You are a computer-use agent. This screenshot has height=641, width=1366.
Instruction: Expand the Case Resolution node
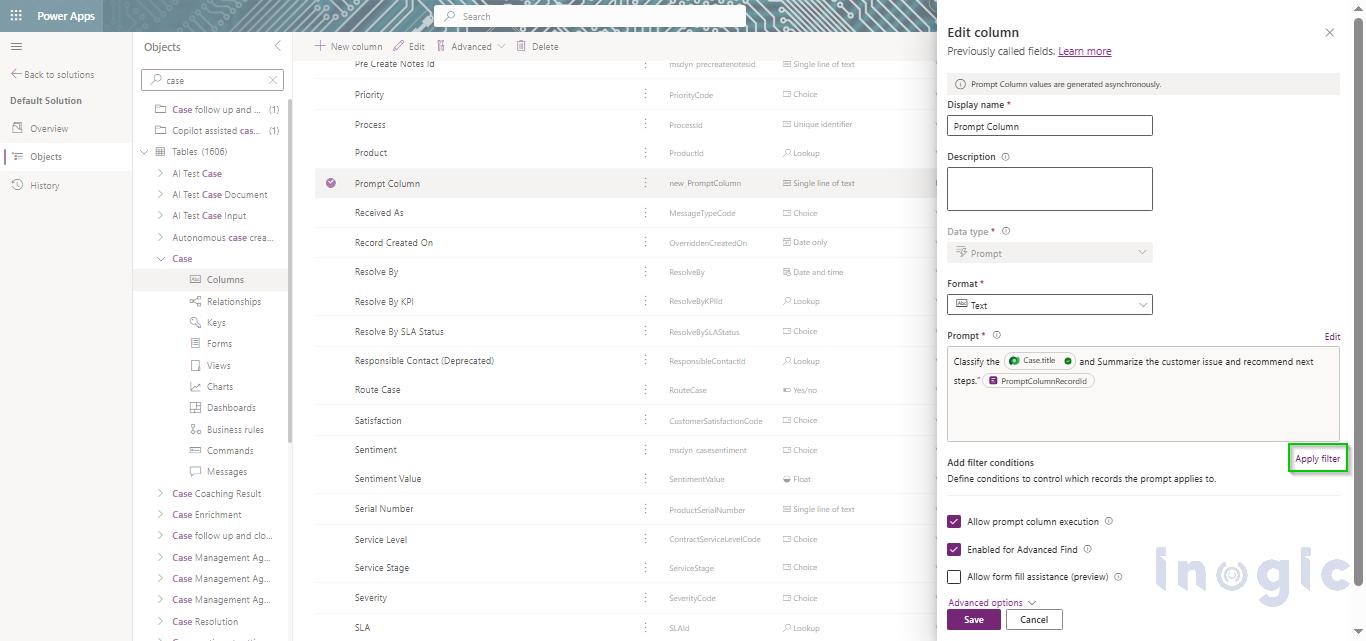click(x=161, y=621)
